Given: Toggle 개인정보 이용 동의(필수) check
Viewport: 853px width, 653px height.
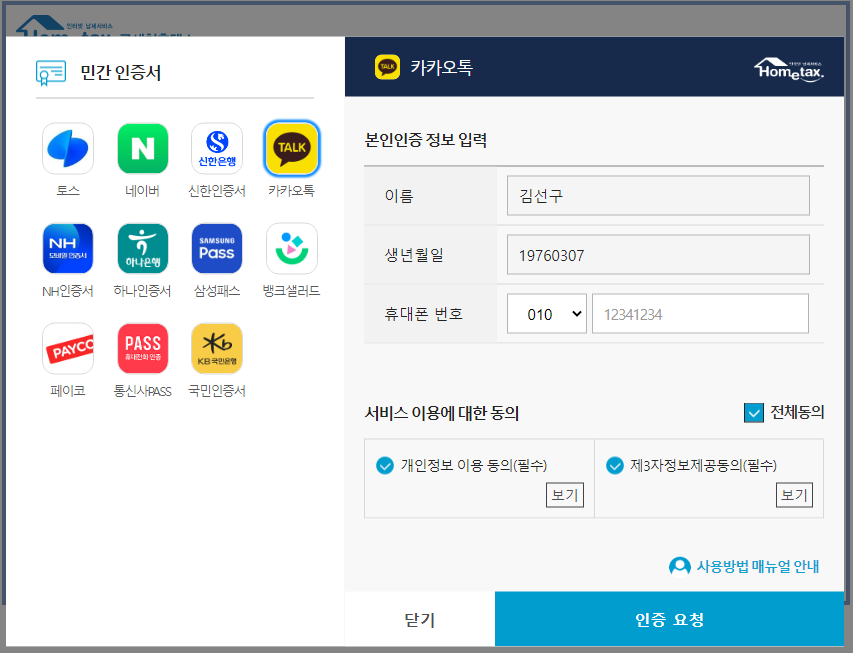Looking at the screenshot, I should coord(385,466).
